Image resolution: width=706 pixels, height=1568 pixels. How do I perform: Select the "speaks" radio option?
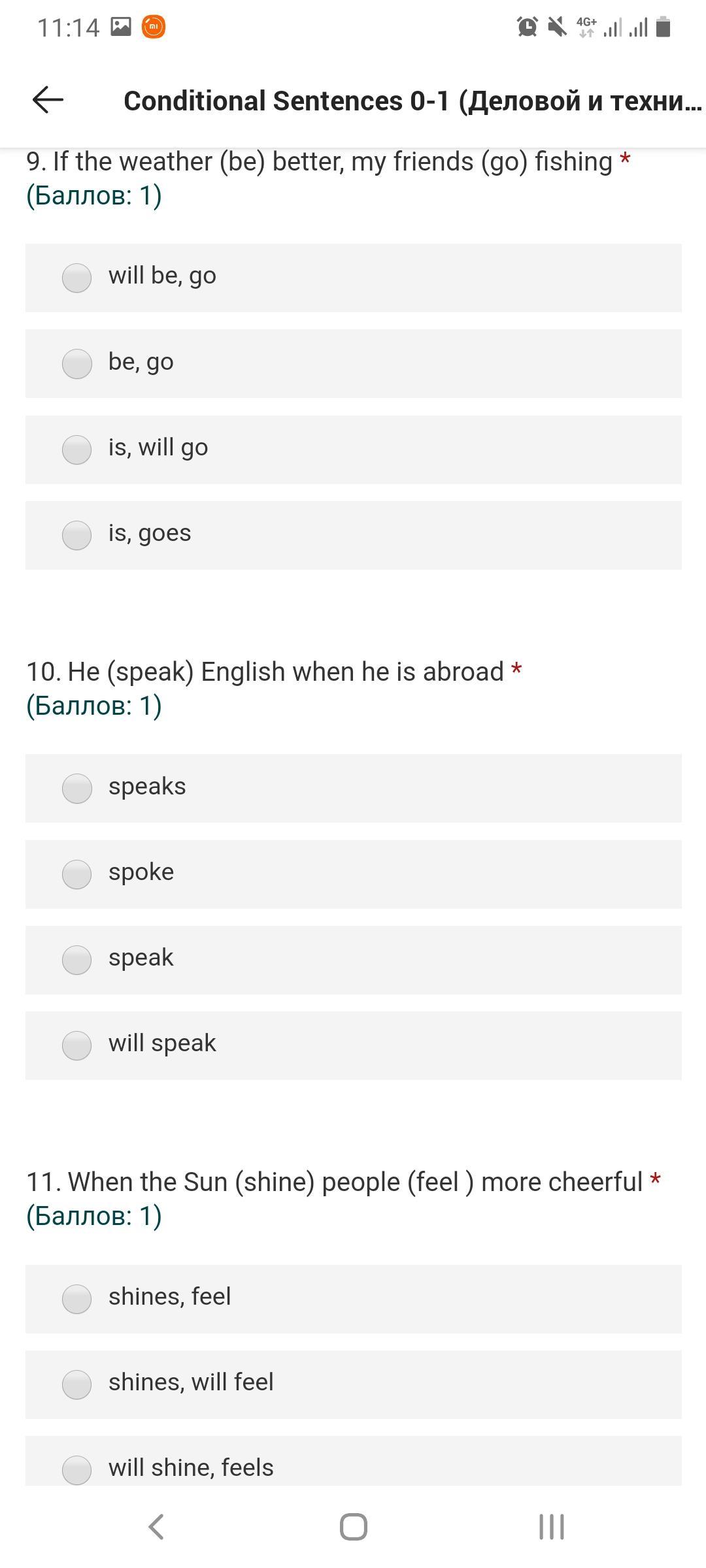(x=77, y=788)
